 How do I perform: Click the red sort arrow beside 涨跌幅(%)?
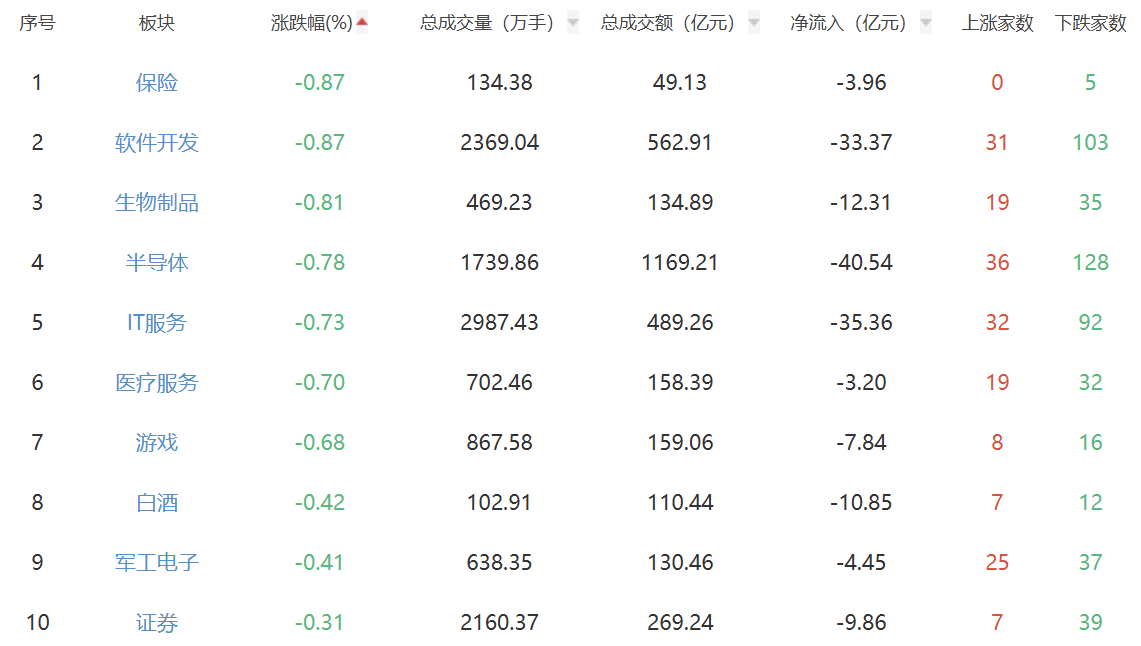362,22
